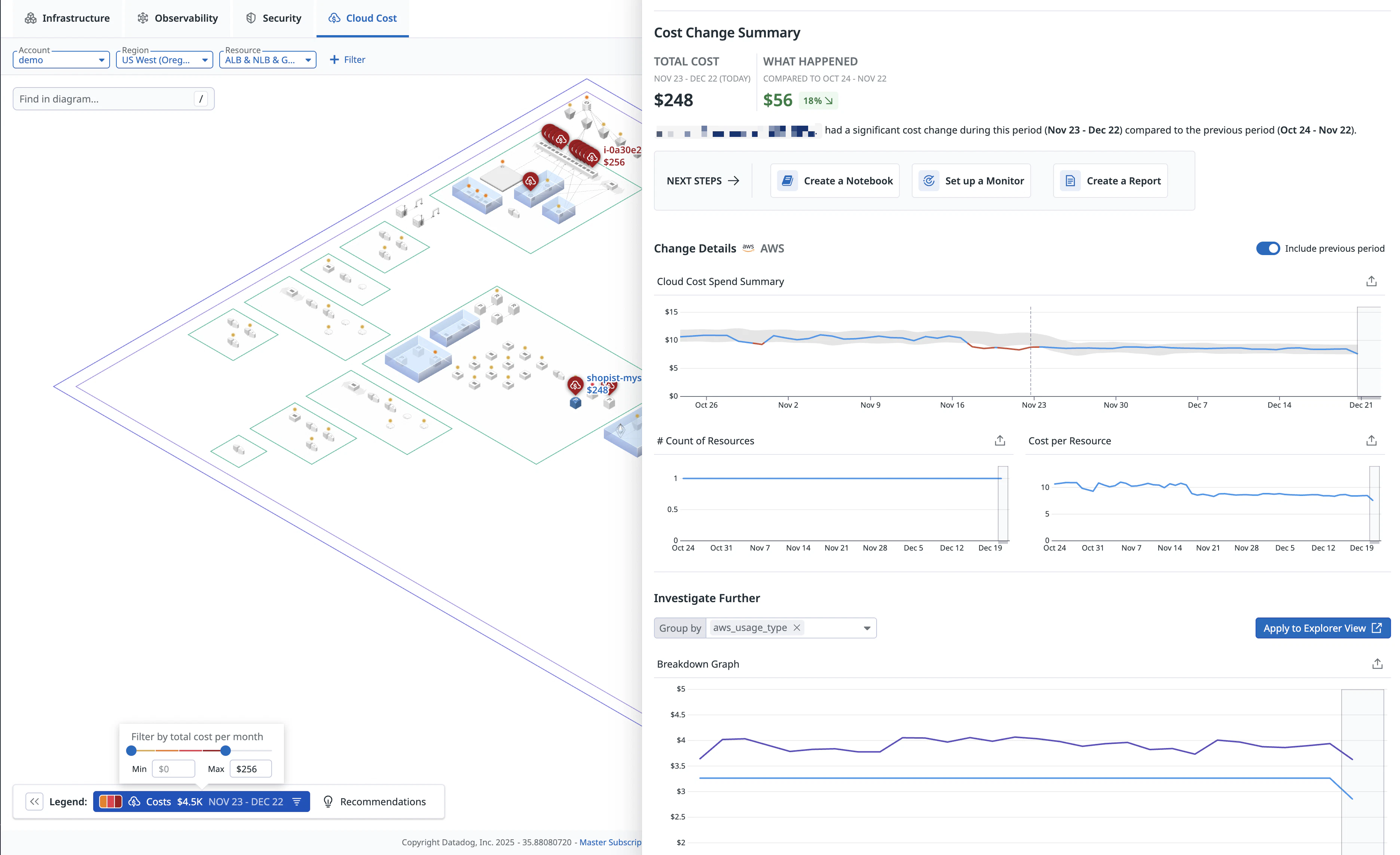This screenshot has width=1400, height=855.
Task: Remove aws_usage_type tag with its X icon
Action: (797, 627)
